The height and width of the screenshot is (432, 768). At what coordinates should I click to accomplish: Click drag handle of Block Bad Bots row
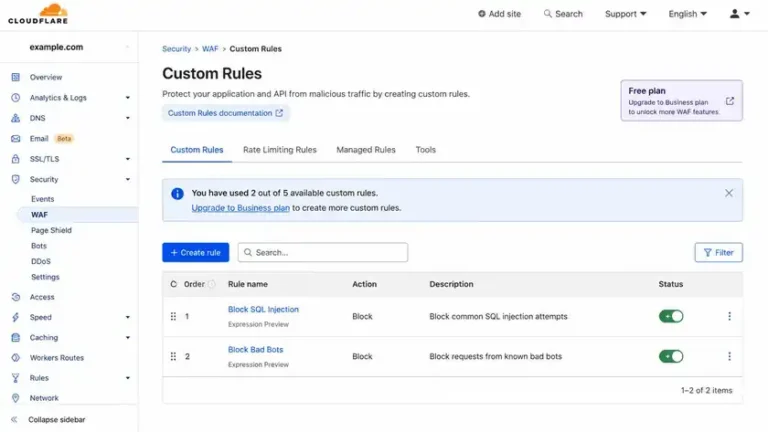[173, 357]
